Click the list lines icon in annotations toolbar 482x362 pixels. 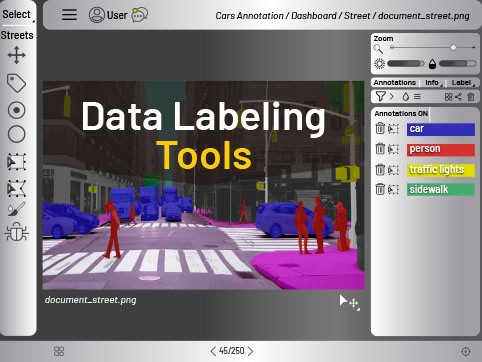point(417,97)
